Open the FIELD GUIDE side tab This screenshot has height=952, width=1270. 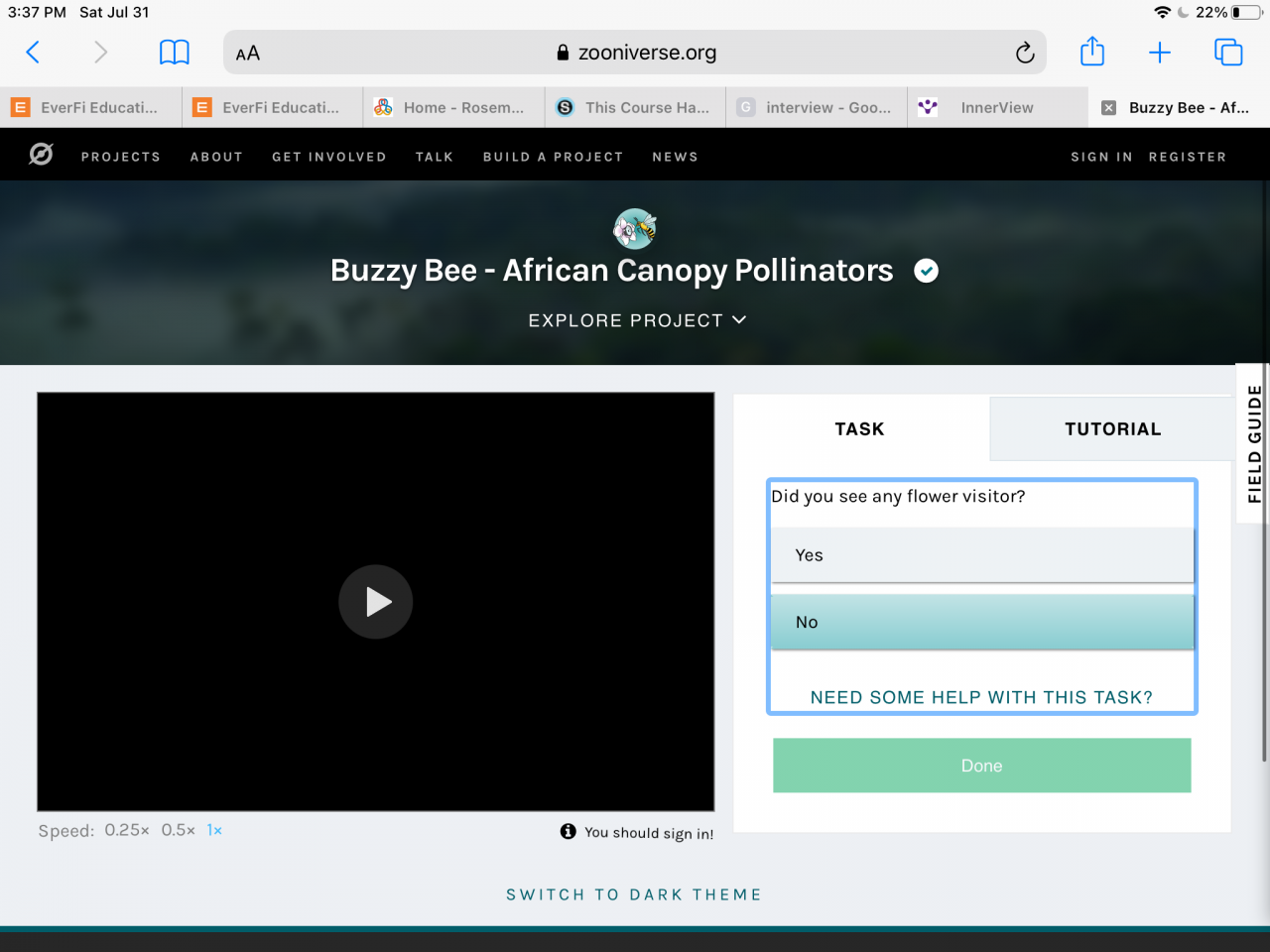1254,443
